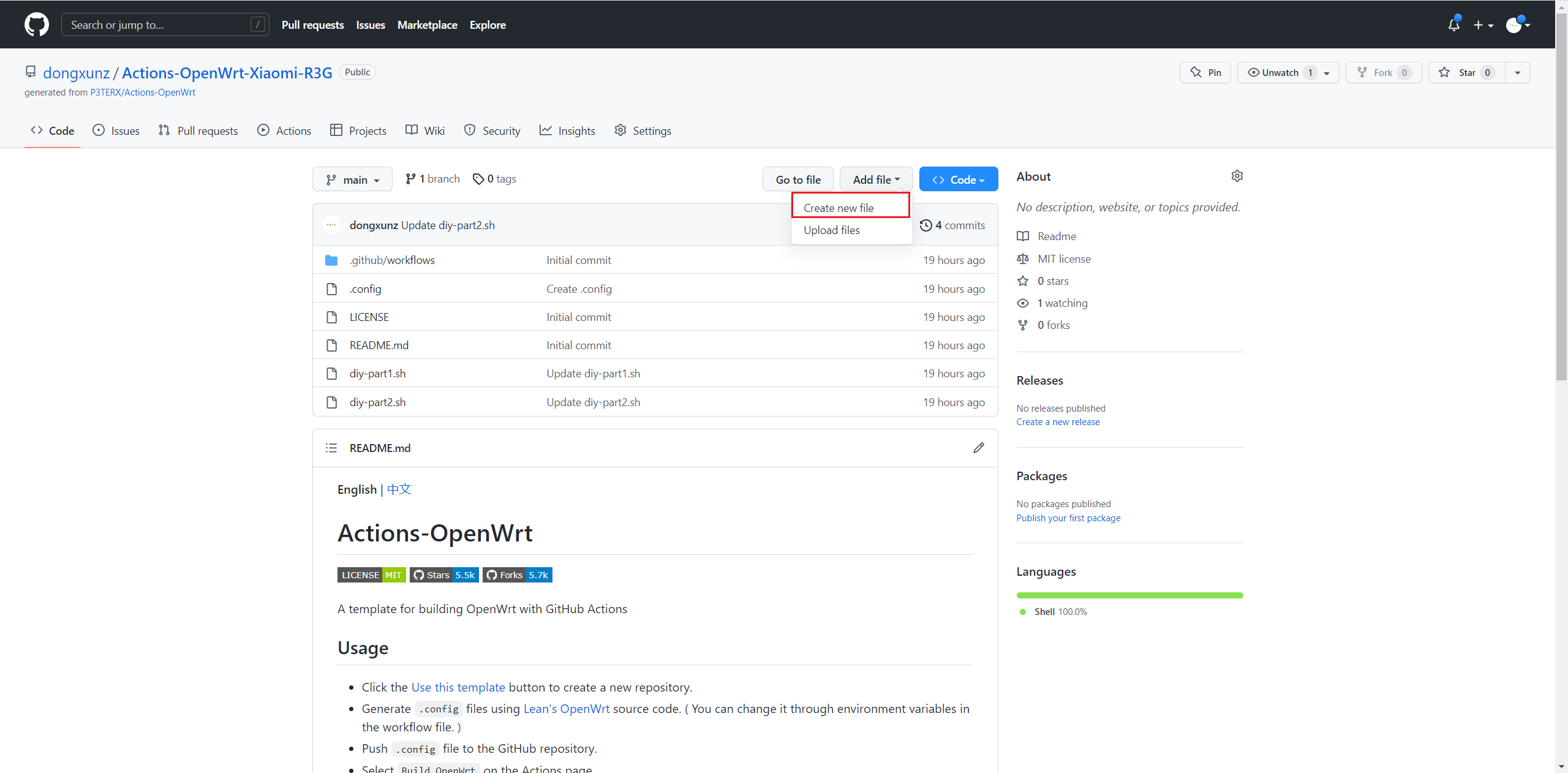Expand the star lists dropdown arrow
1568x773 pixels.
[1517, 72]
